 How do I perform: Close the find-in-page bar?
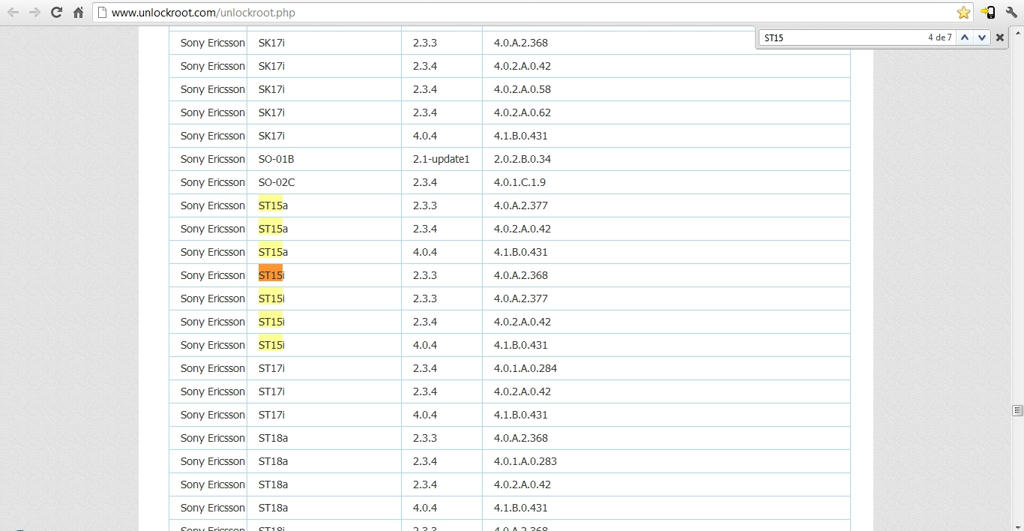(1000, 38)
